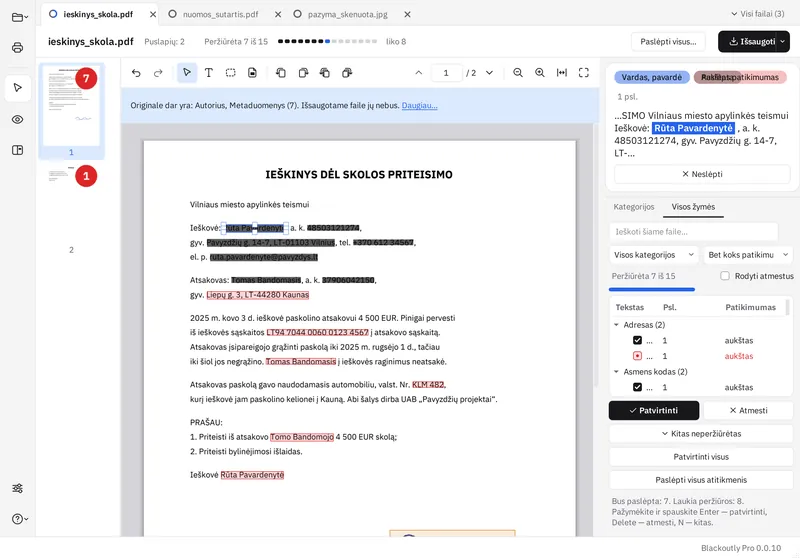Toggle Rodyti atmestus checkbox

(724, 276)
